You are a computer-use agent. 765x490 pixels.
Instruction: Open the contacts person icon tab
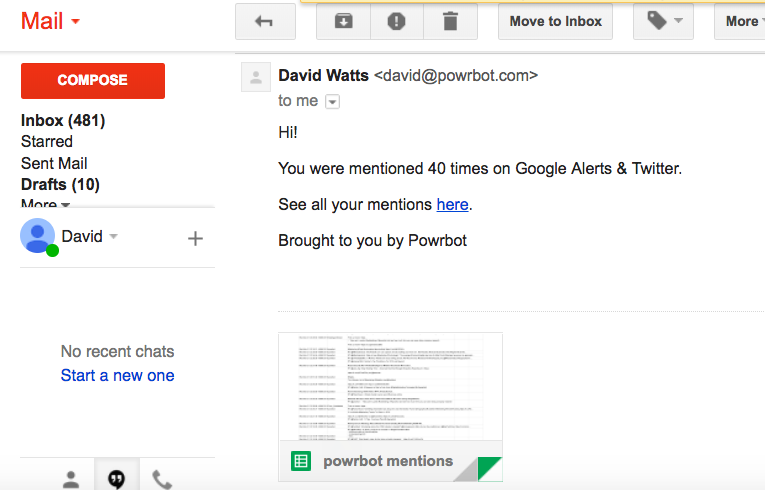[71, 479]
